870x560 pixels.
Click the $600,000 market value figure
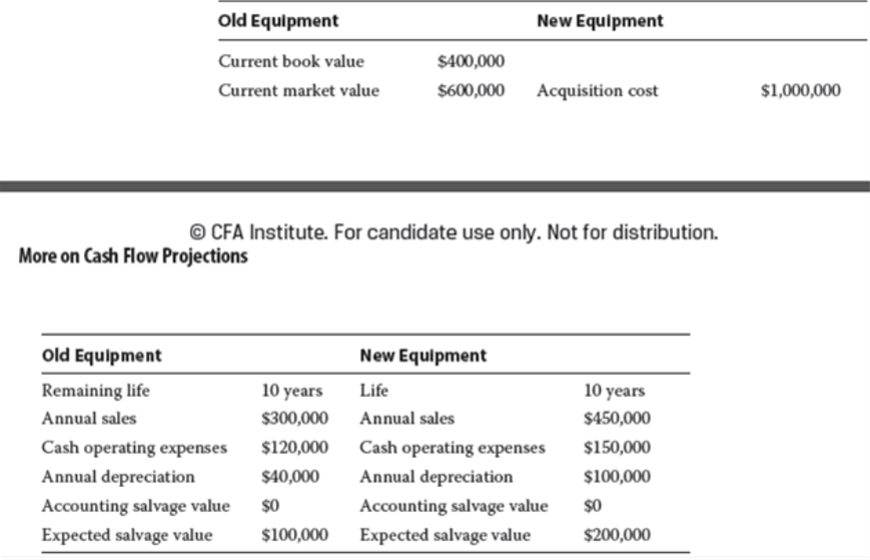[x=471, y=91]
